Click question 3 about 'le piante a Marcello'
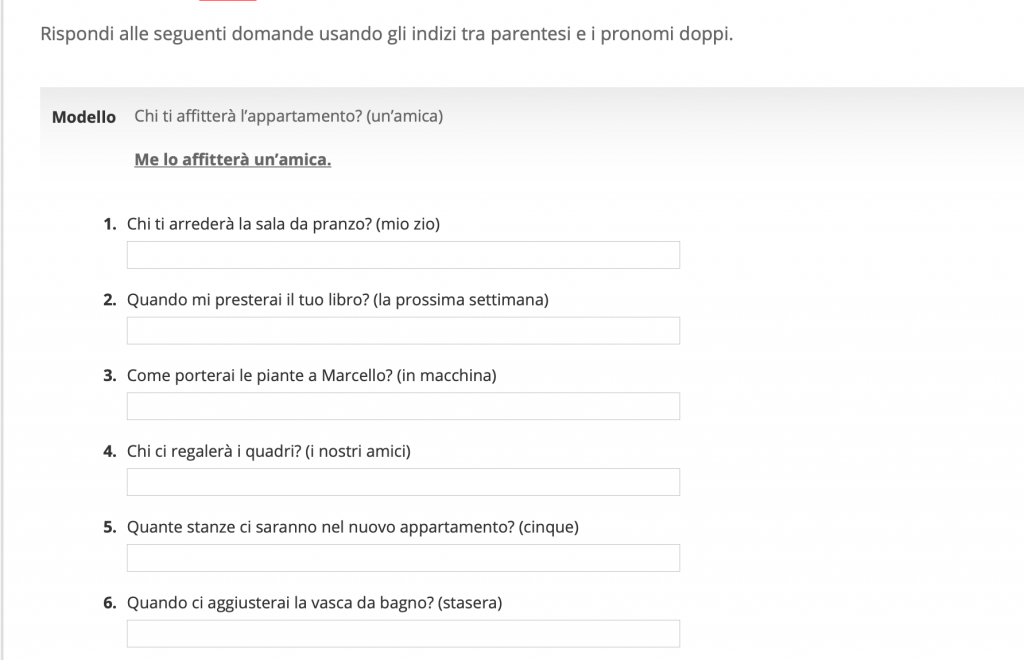The image size is (1024, 660). (313, 375)
